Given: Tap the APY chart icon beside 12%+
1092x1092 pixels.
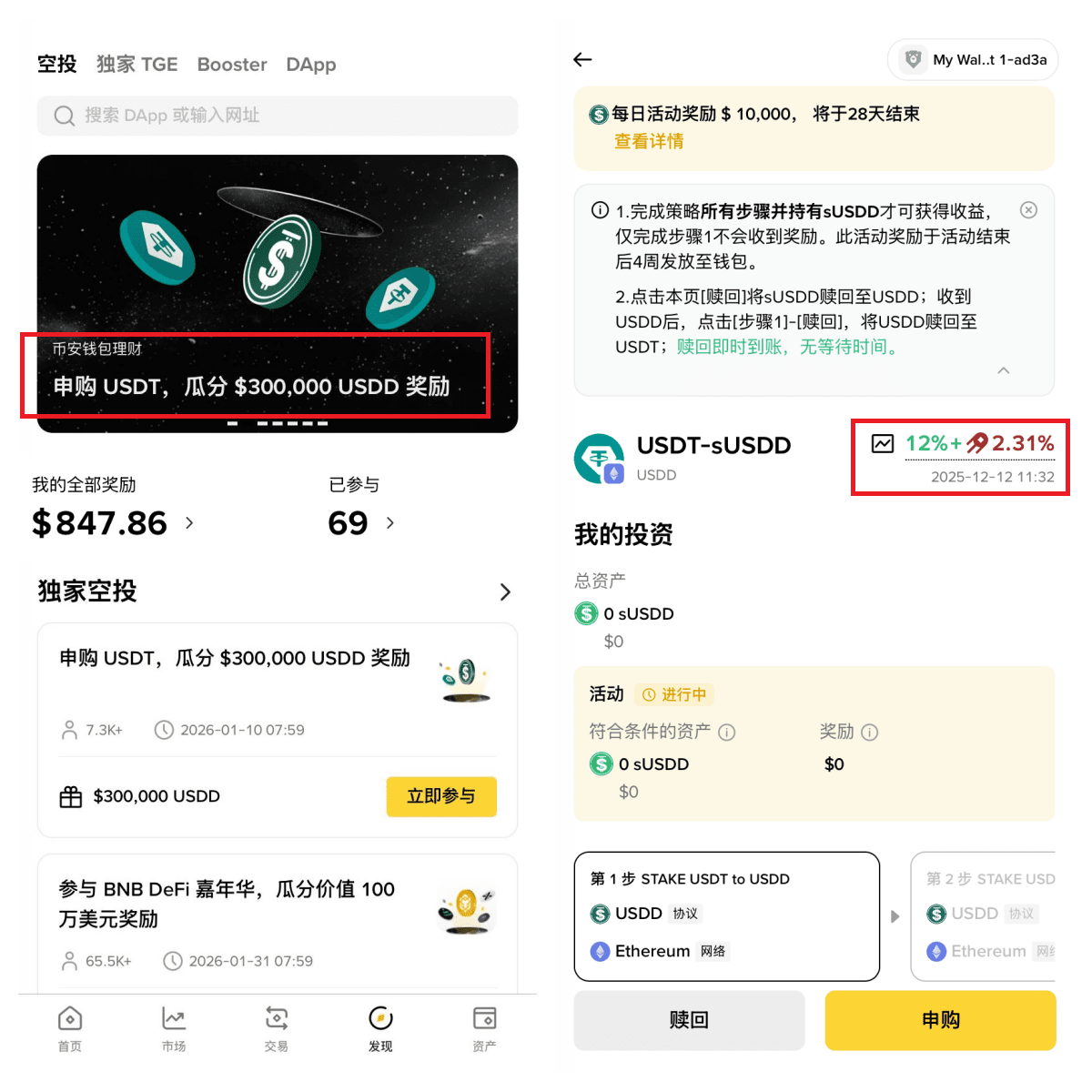Looking at the screenshot, I should point(883,444).
